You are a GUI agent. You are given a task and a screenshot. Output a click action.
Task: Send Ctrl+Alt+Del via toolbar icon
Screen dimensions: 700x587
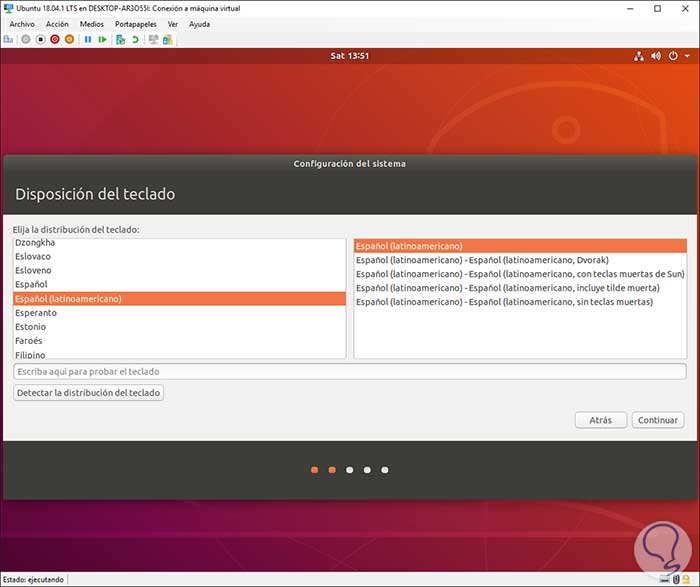[8, 40]
